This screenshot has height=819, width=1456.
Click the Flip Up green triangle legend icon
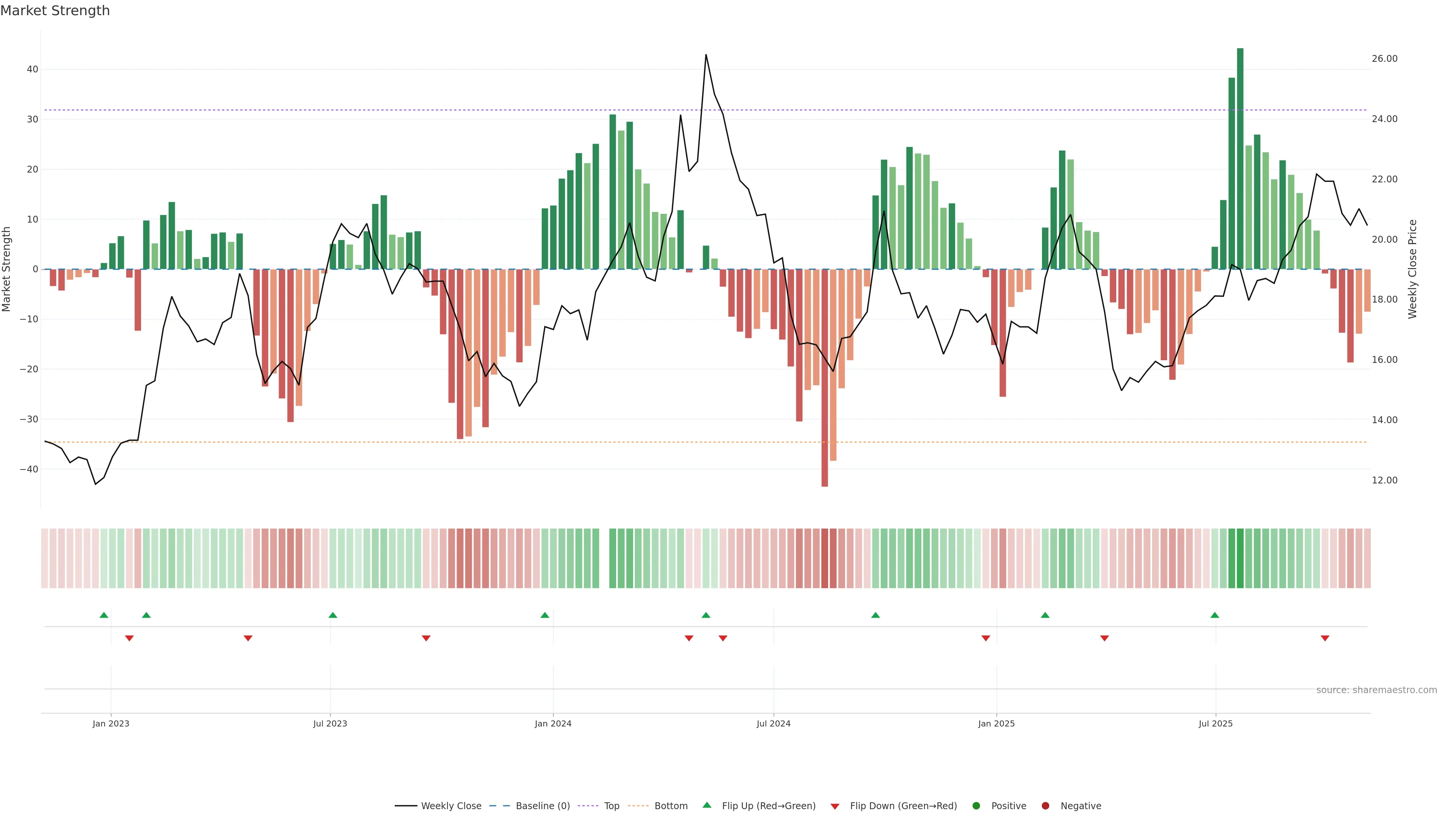pyautogui.click(x=706, y=805)
